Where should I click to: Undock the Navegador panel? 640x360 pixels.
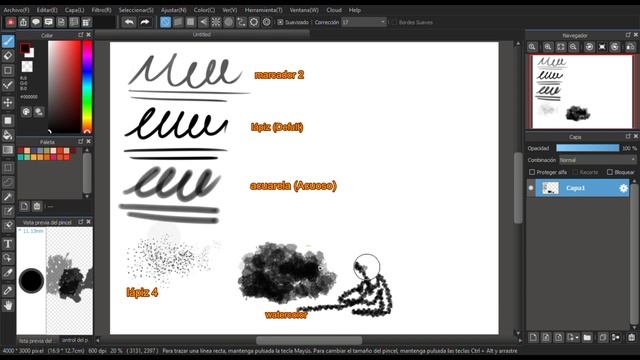[x=628, y=36]
